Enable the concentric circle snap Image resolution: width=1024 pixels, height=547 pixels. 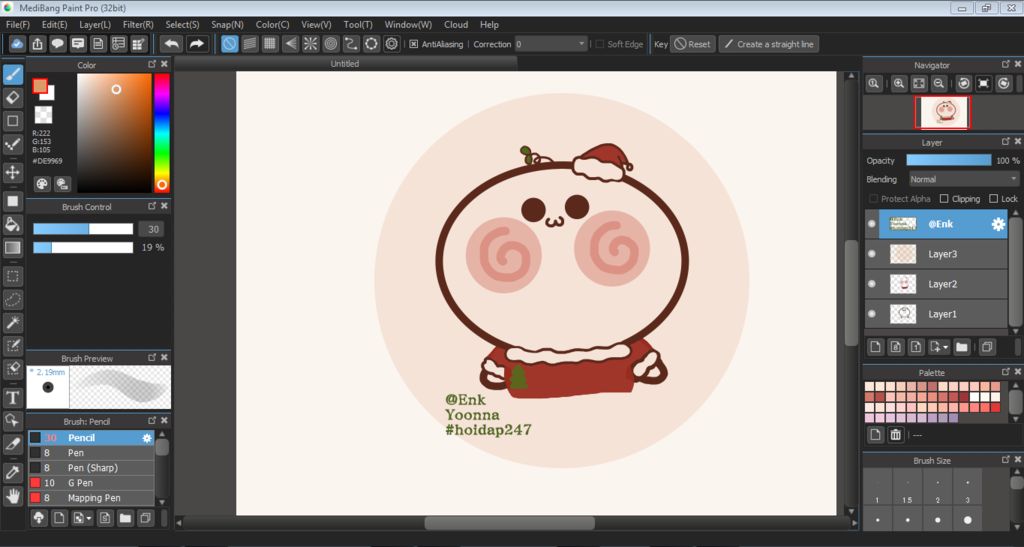330,44
